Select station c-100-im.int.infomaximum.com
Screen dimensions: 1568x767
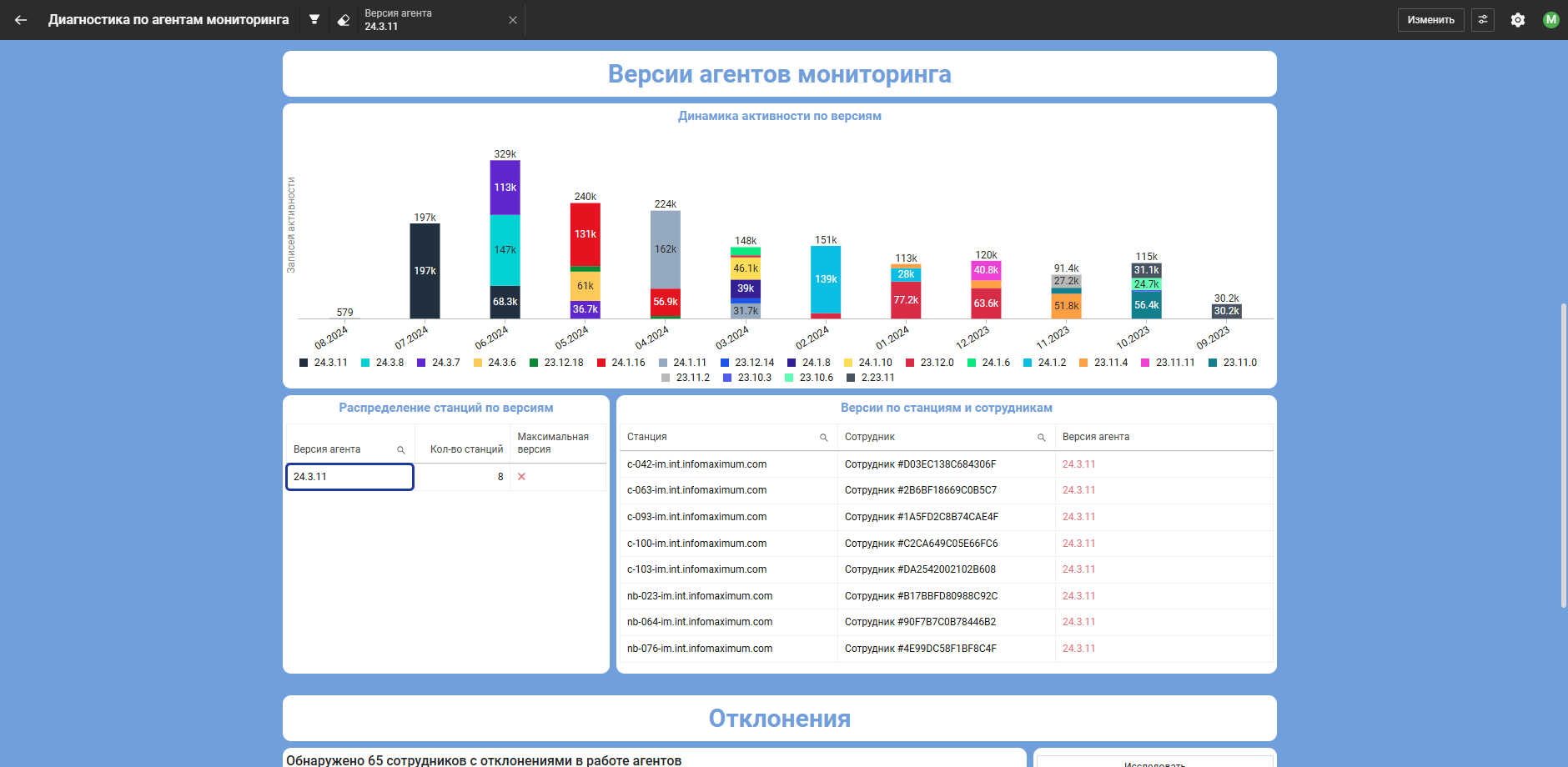pos(696,544)
